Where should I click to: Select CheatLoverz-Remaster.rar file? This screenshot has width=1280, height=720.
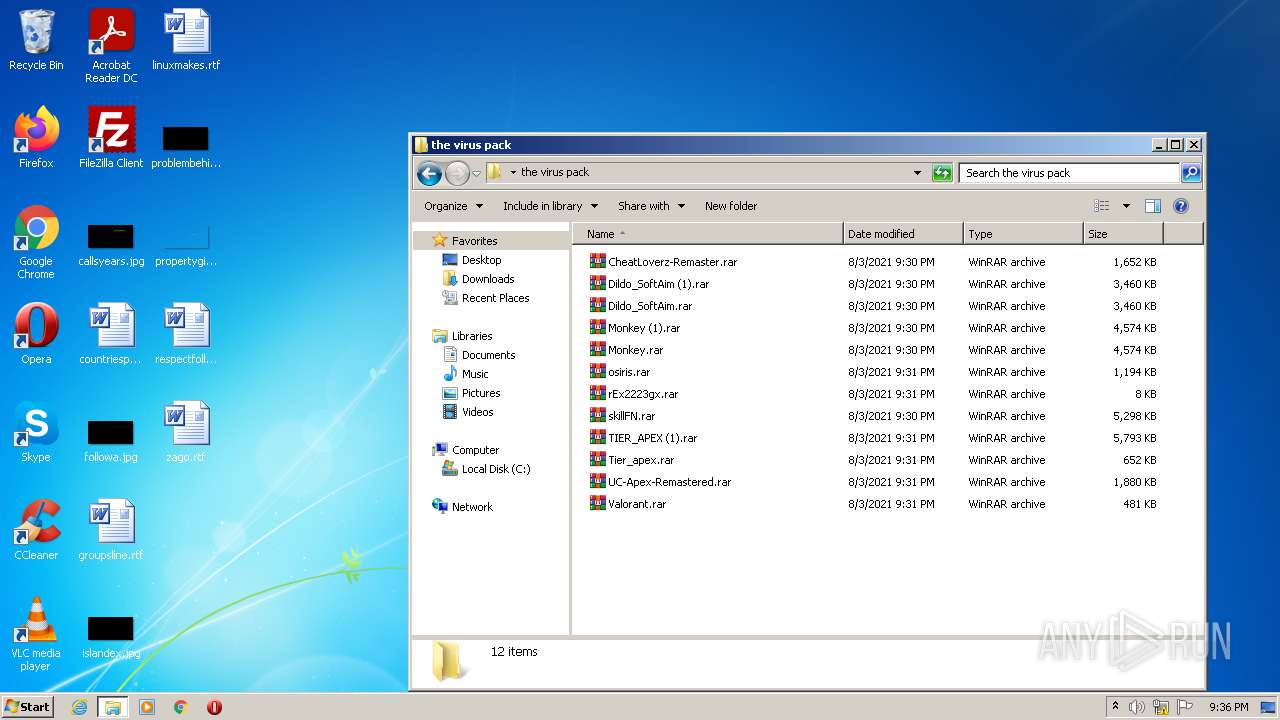tap(672, 262)
